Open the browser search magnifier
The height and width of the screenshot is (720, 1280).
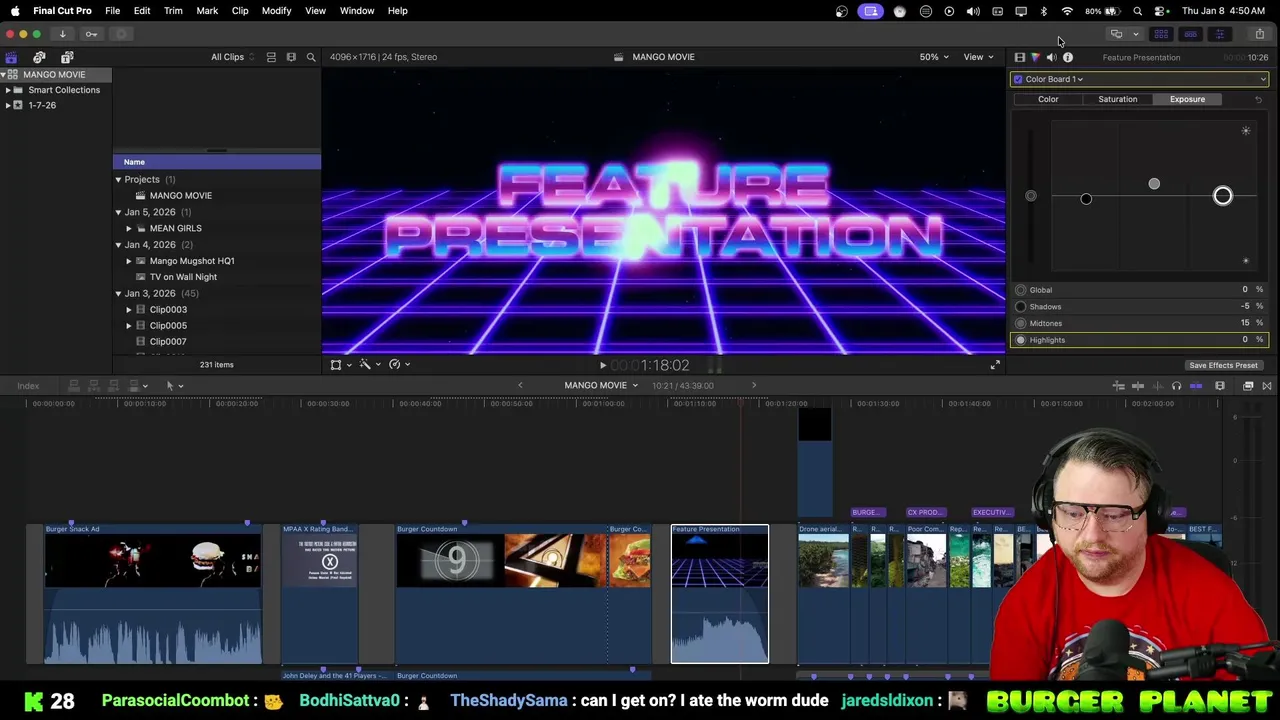311,57
